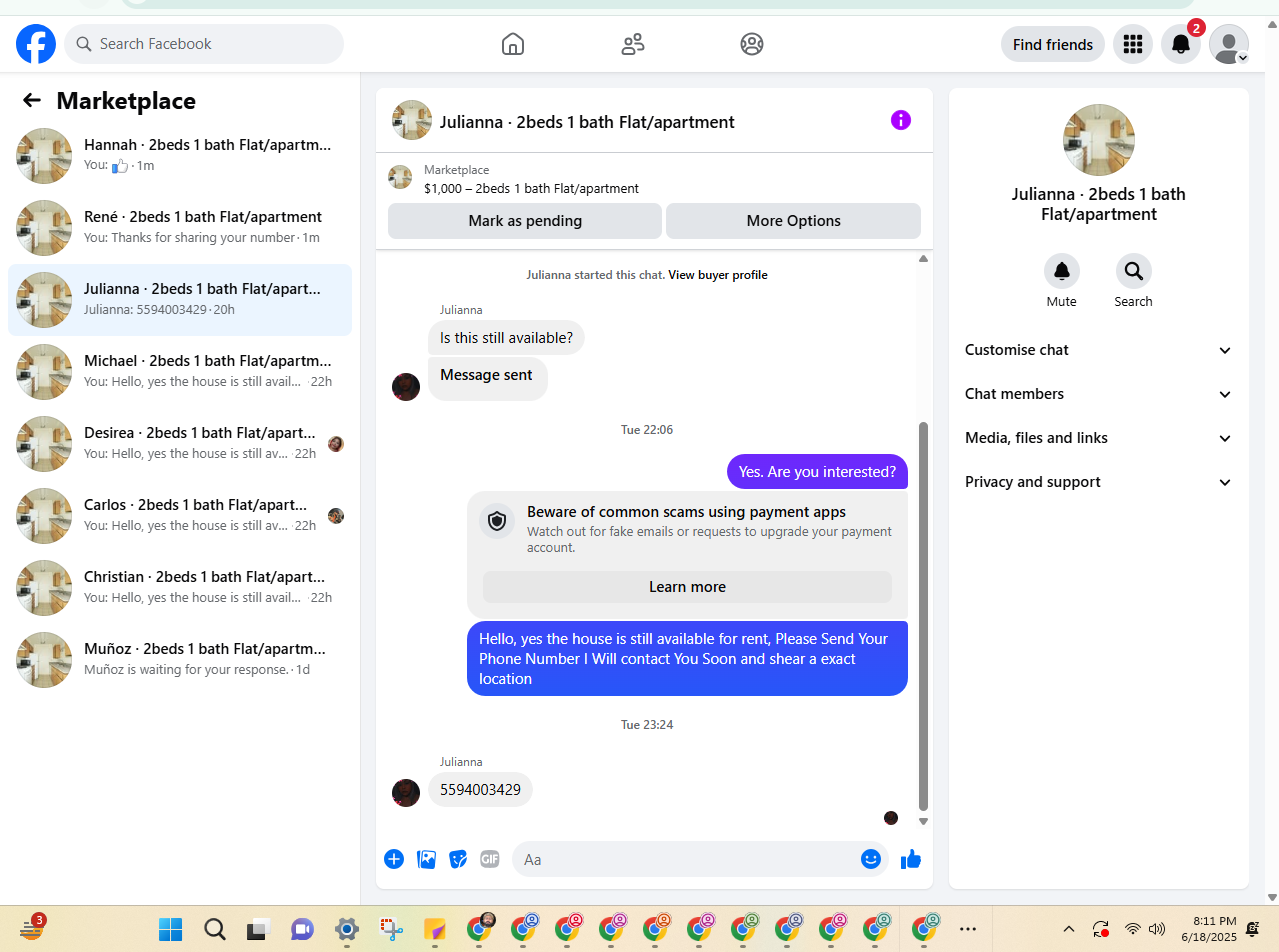Click Learn more in scam warning
Viewport: 1279px width, 952px height.
coord(688,587)
